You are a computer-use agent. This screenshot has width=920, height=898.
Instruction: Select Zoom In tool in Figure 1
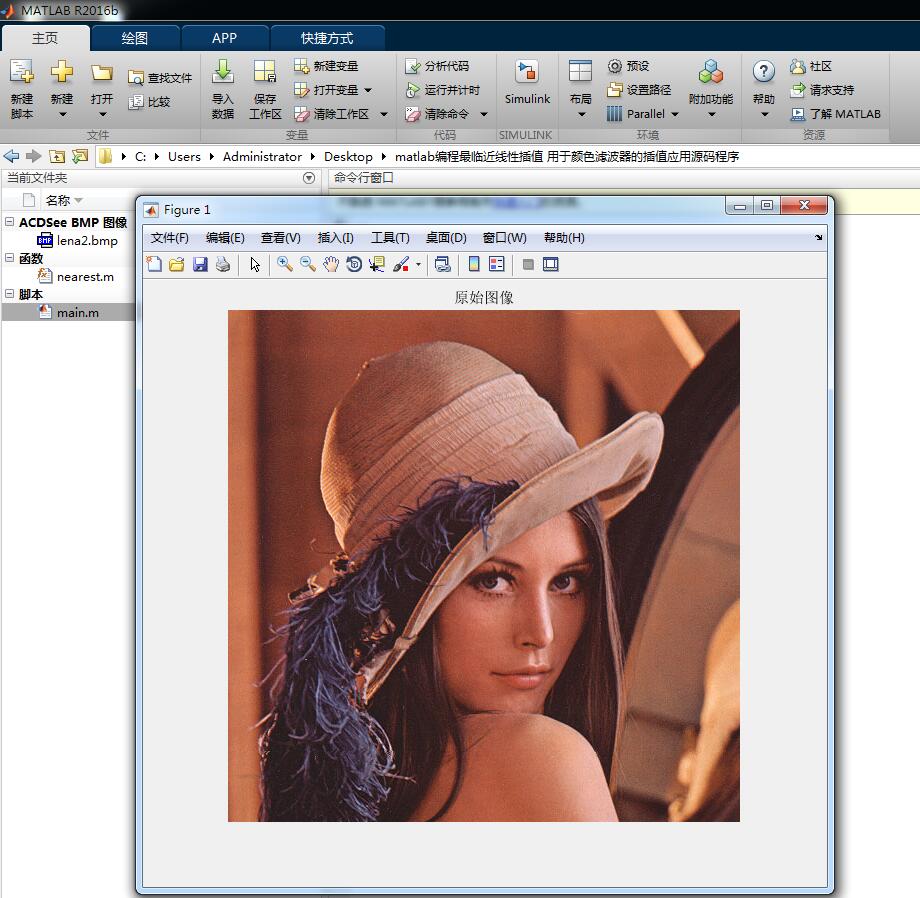coord(285,265)
